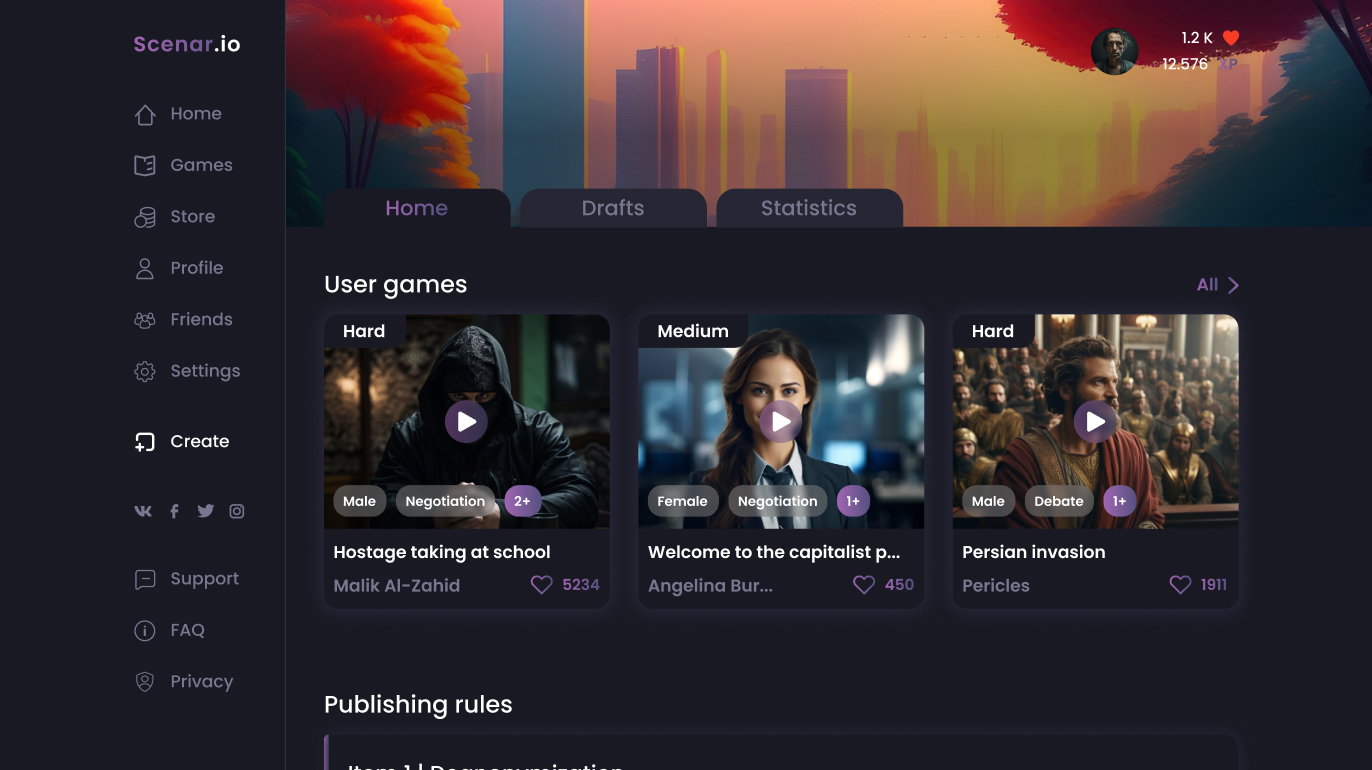Like Hostage taking at school with heart
This screenshot has width=1372, height=770.
(541, 585)
